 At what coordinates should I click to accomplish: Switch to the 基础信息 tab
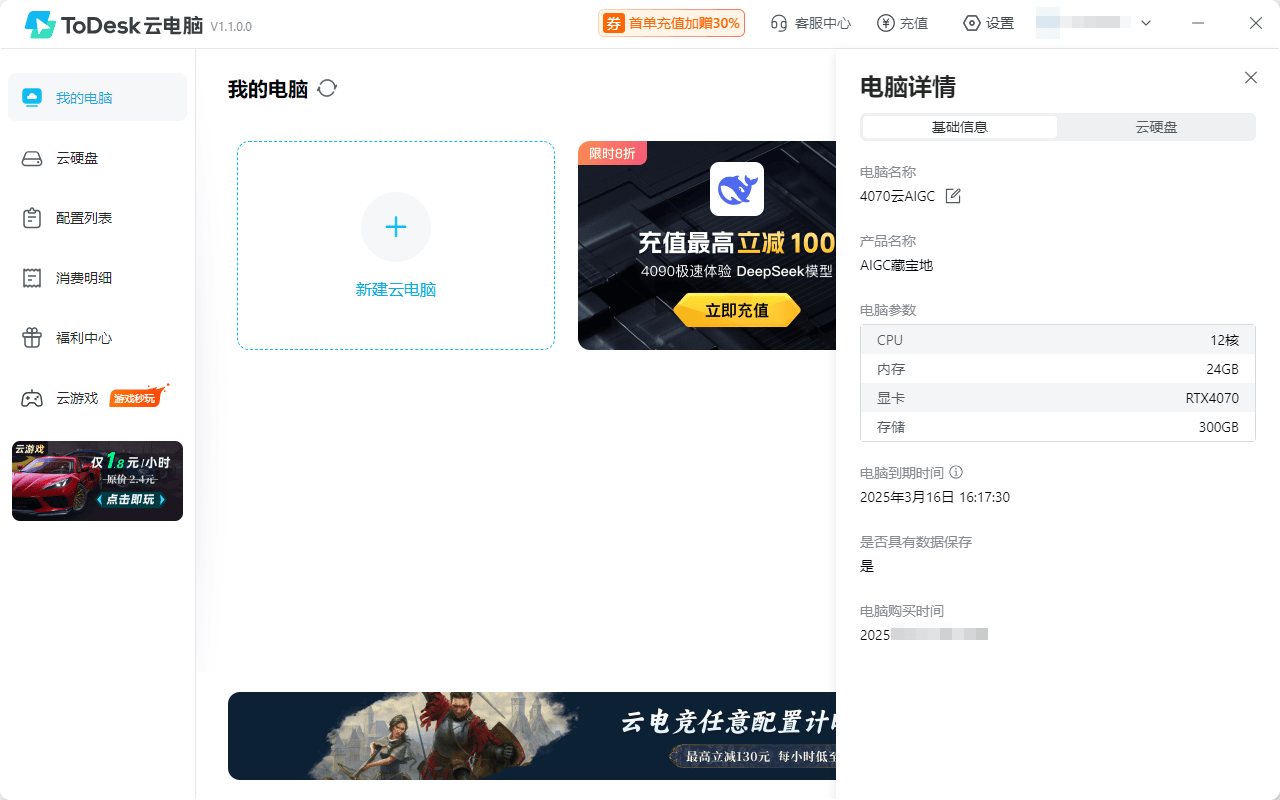pyautogui.click(x=960, y=127)
